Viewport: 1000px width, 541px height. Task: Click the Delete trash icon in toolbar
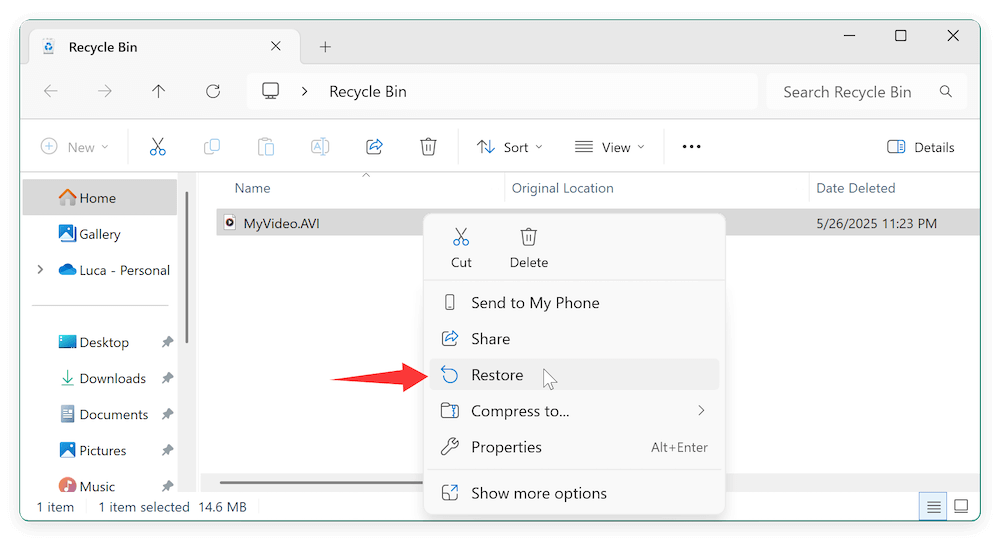coord(428,147)
